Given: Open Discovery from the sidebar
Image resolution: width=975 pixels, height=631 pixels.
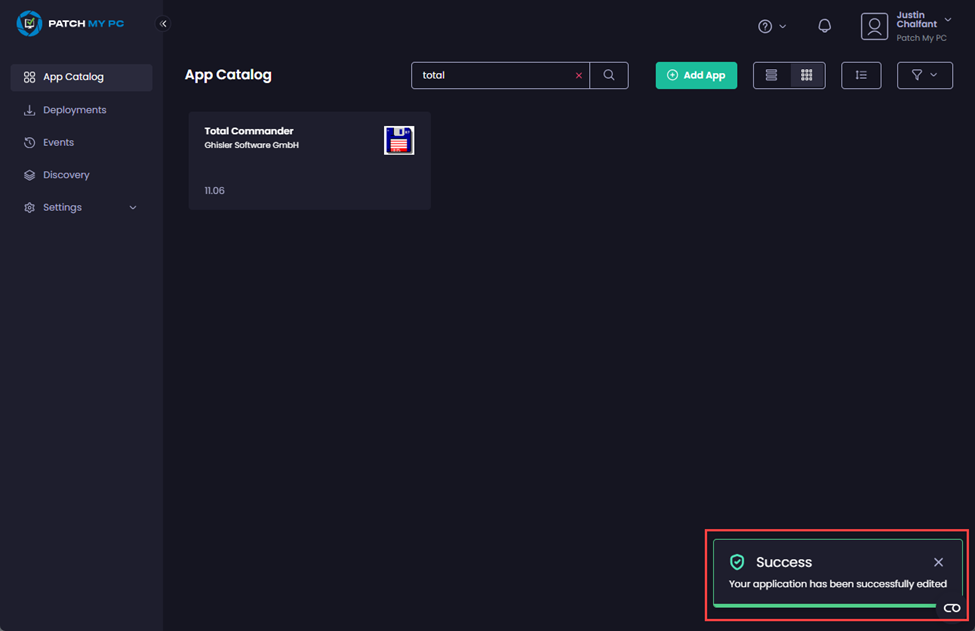Looking at the screenshot, I should tap(28, 174).
